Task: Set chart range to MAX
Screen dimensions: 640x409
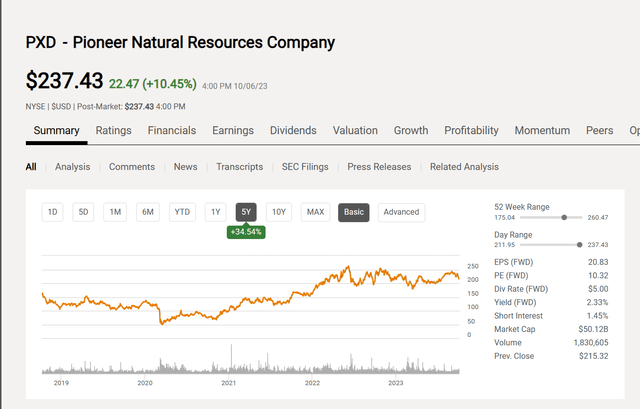Action: (x=316, y=212)
